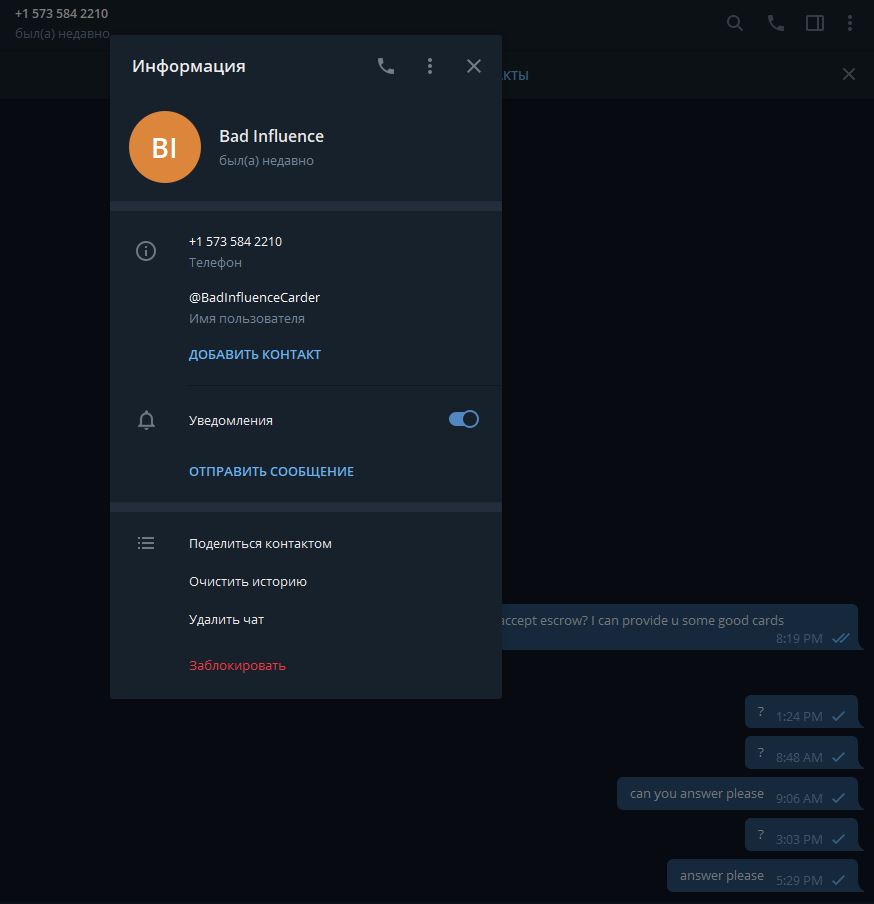The height and width of the screenshot is (904, 874).
Task: Close the Информация panel
Action: tap(474, 66)
